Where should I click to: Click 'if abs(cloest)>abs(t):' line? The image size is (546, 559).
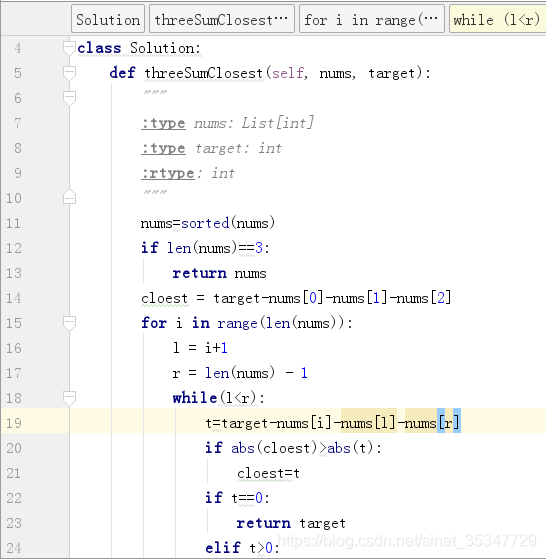click(293, 448)
